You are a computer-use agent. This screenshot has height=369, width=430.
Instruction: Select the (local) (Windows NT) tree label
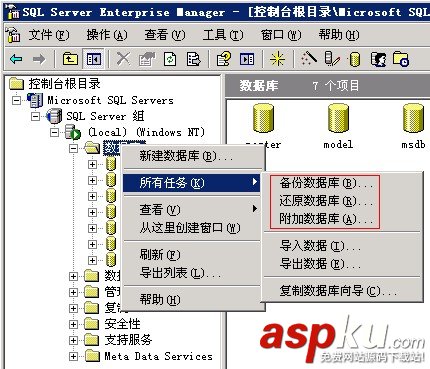[146, 132]
